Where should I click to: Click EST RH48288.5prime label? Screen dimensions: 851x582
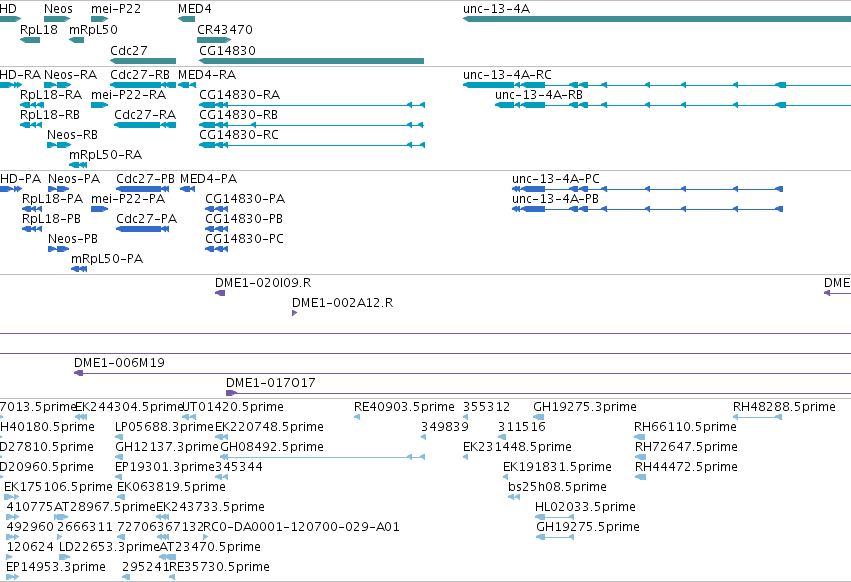(x=784, y=407)
